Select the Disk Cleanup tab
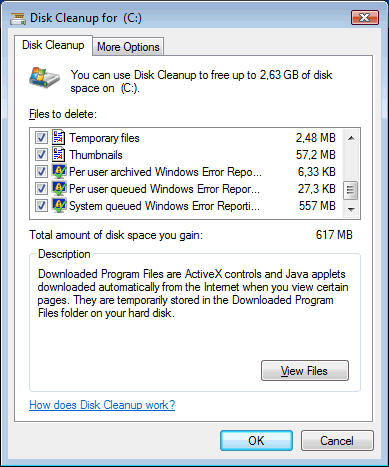The height and width of the screenshot is (467, 389). (53, 45)
